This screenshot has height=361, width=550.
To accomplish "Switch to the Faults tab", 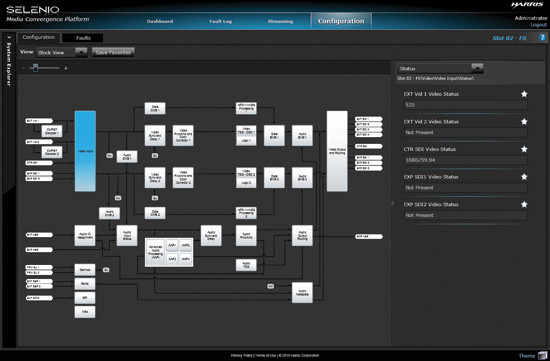I will point(83,38).
